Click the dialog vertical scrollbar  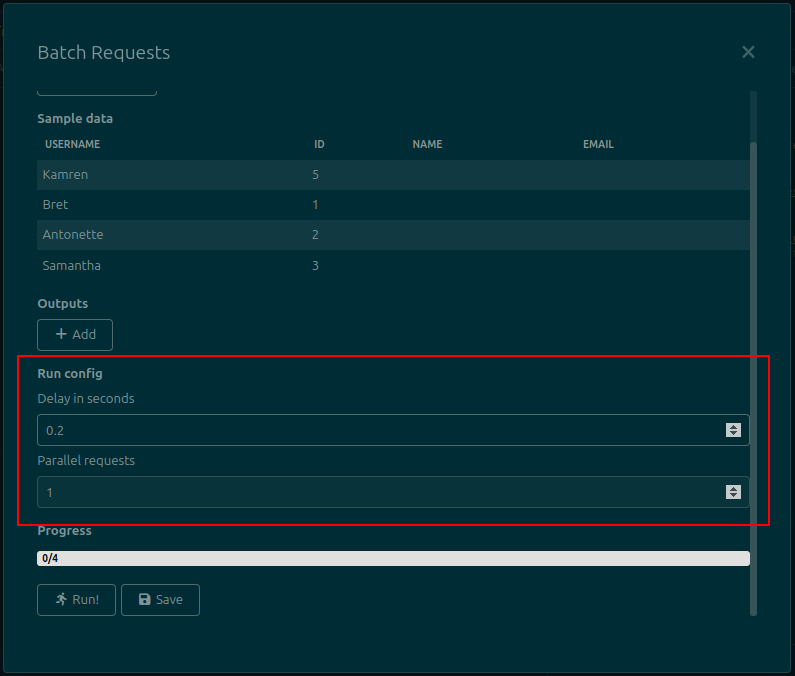(753, 378)
